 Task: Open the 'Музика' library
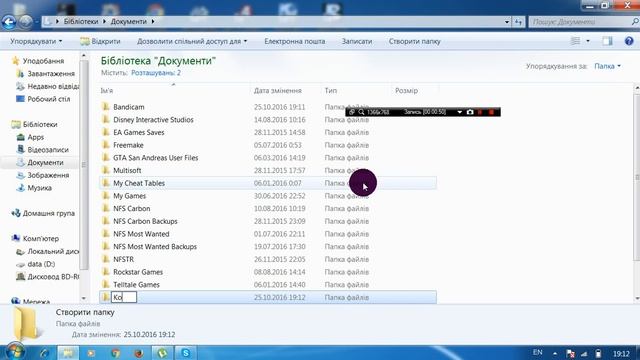pos(39,188)
